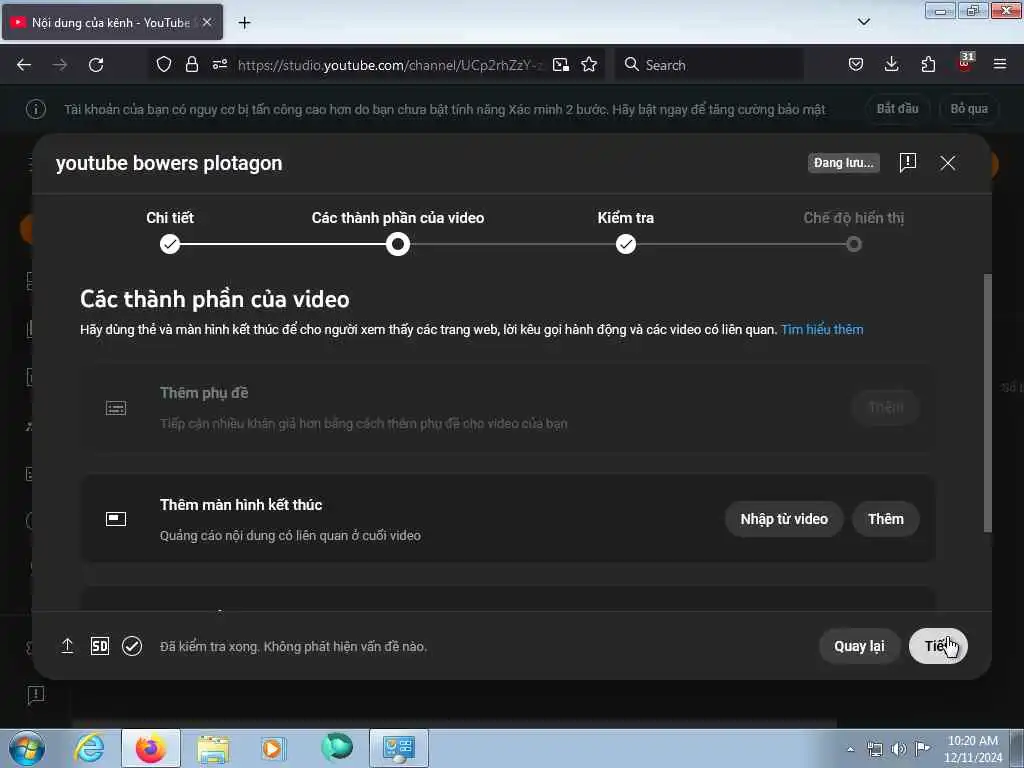Click the site security padlock icon
Screen dimensions: 1024x768
point(191,64)
